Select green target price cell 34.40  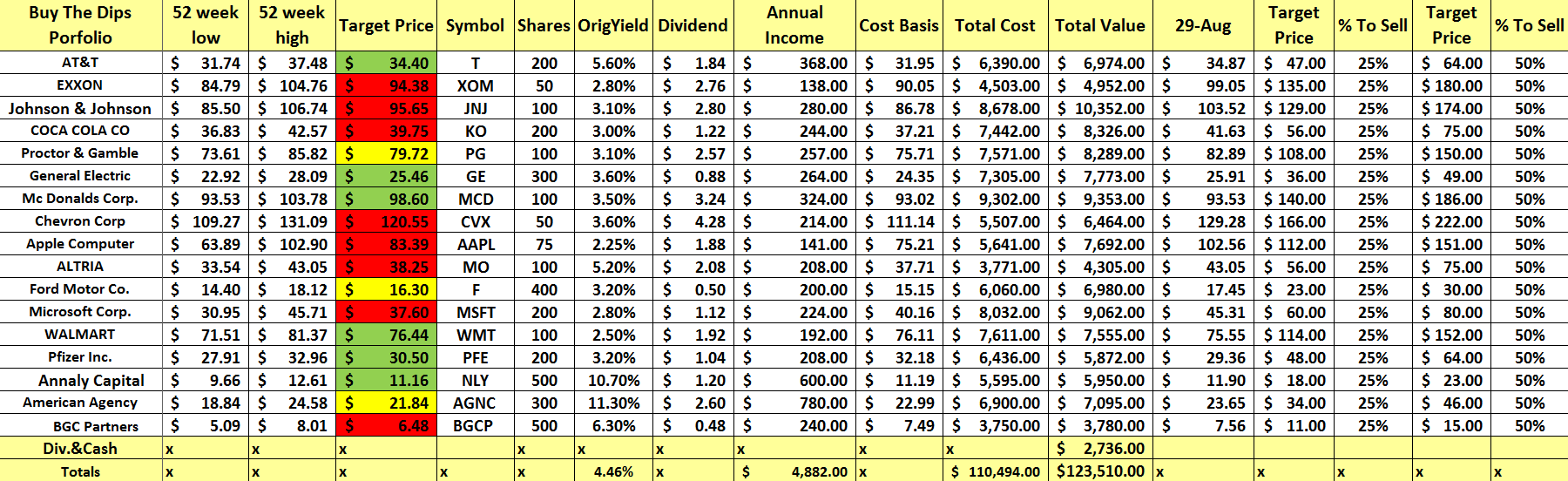coord(386,63)
